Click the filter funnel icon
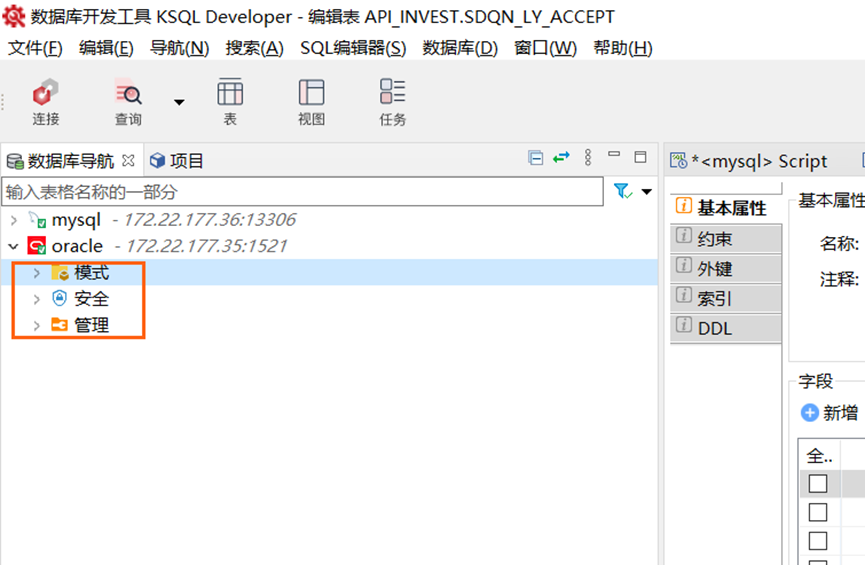The width and height of the screenshot is (865, 565). (622, 191)
